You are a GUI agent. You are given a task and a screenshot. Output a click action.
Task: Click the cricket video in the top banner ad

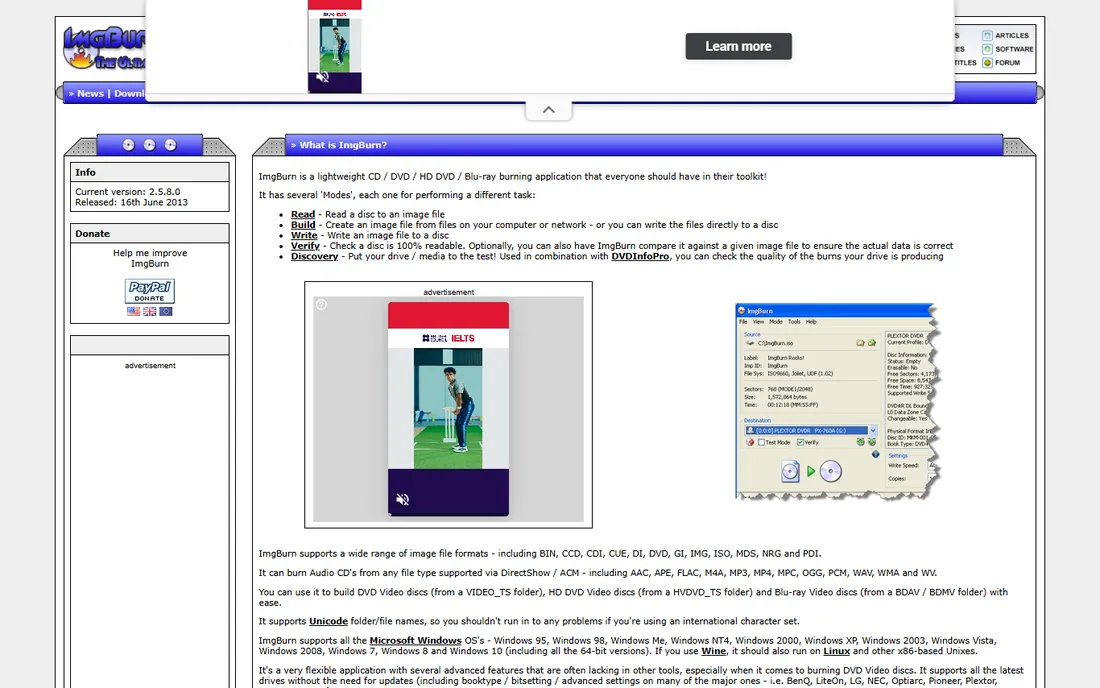pyautogui.click(x=335, y=45)
